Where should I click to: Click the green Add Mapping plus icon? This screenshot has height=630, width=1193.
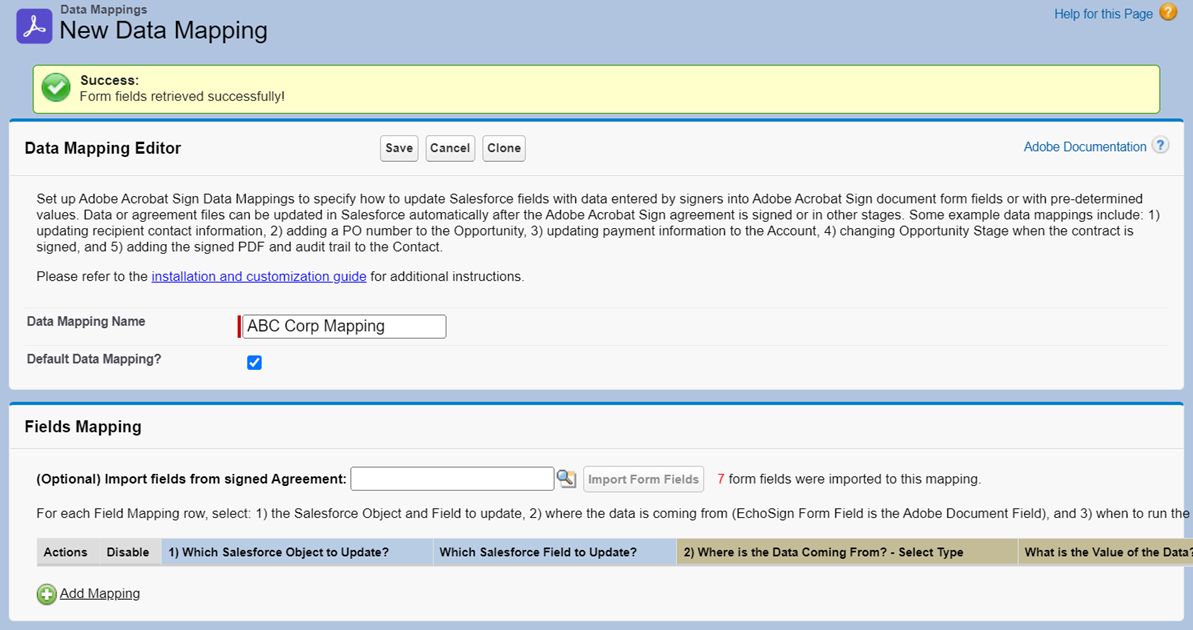[46, 594]
